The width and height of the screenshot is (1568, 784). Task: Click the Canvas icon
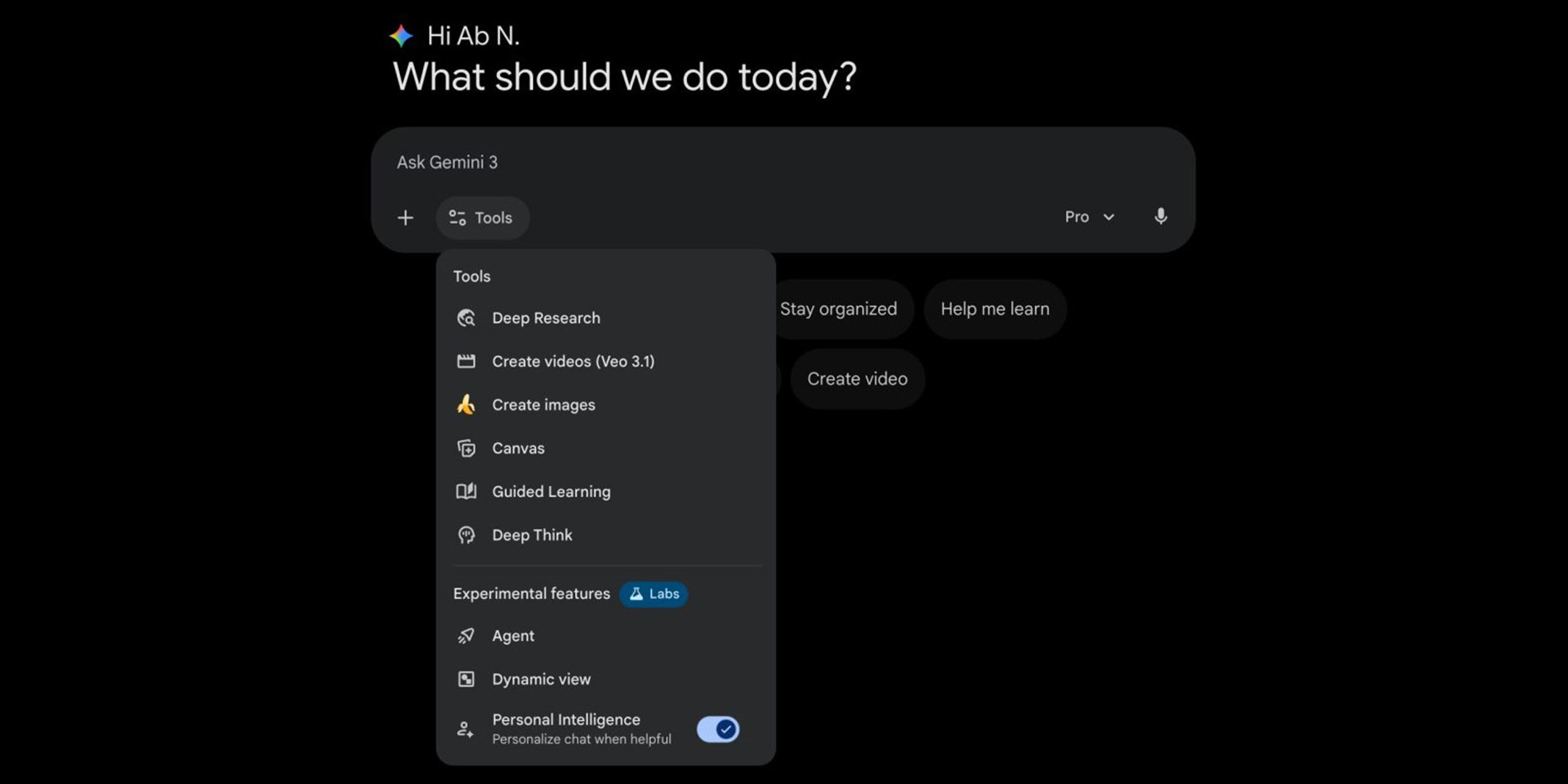tap(466, 448)
